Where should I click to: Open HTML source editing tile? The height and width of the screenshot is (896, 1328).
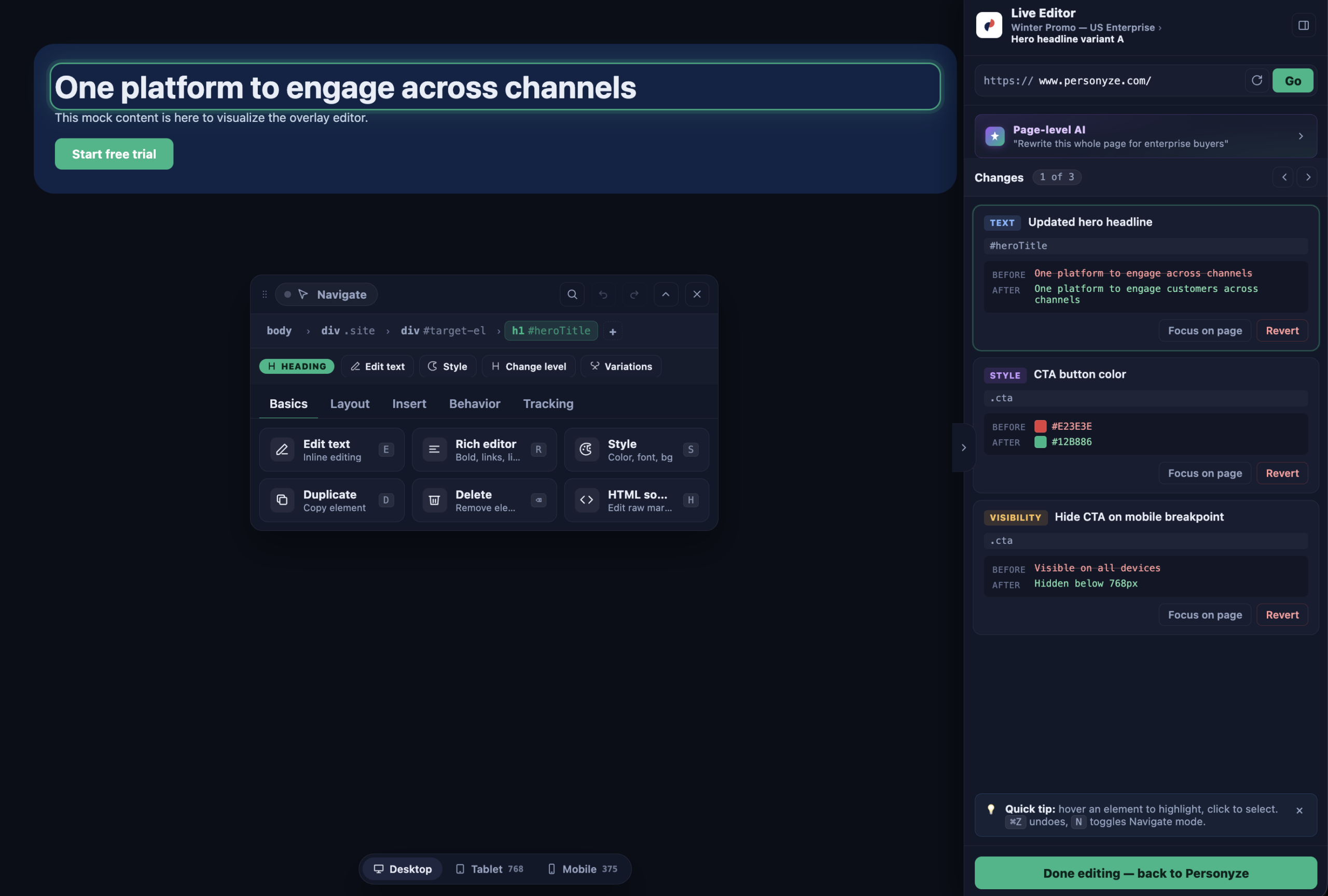637,500
